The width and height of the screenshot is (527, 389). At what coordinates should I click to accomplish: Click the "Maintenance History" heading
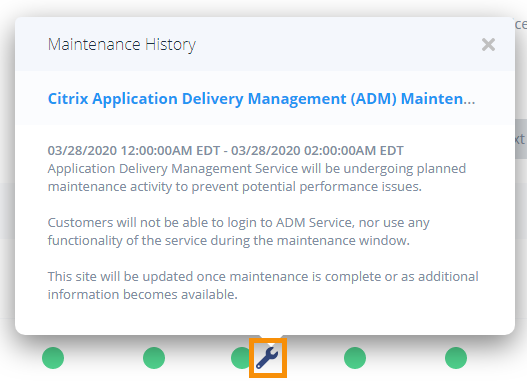tap(122, 45)
